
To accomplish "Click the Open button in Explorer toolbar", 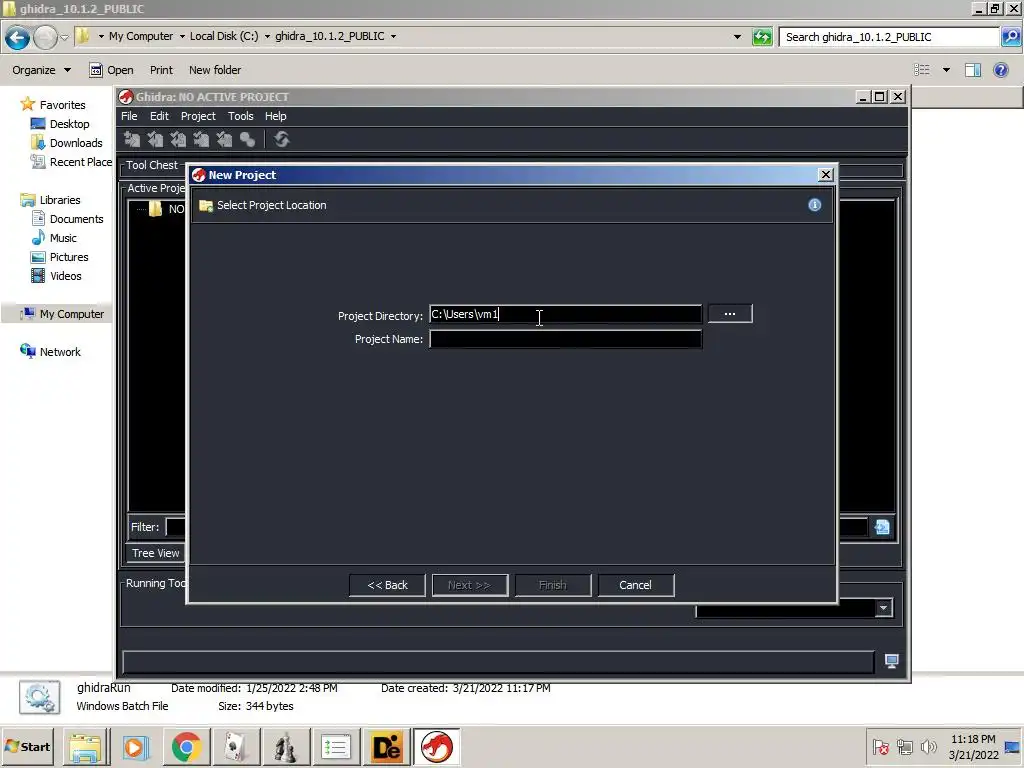I will (x=112, y=70).
